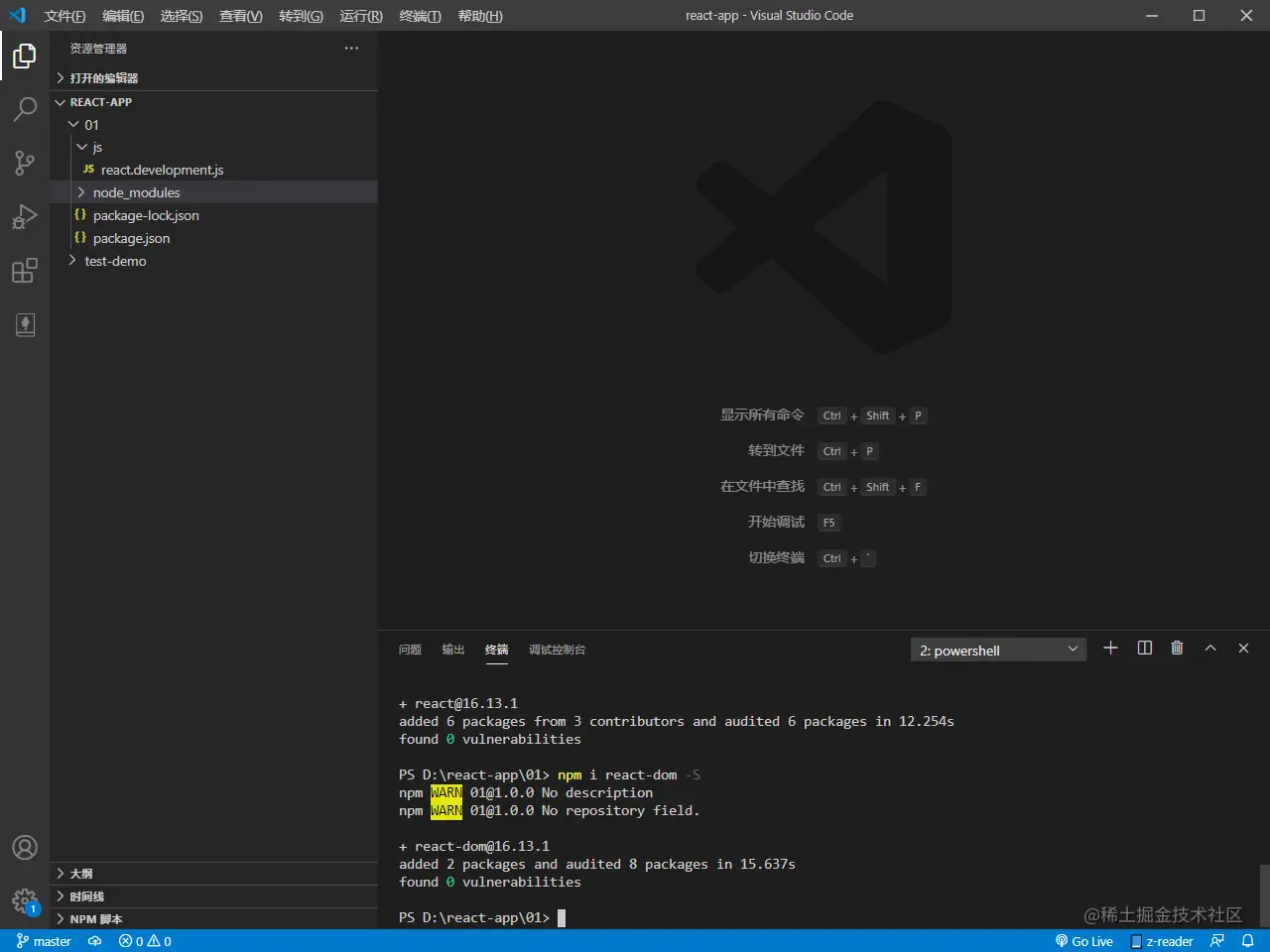Open the 文件(F) menu

[x=64, y=16]
